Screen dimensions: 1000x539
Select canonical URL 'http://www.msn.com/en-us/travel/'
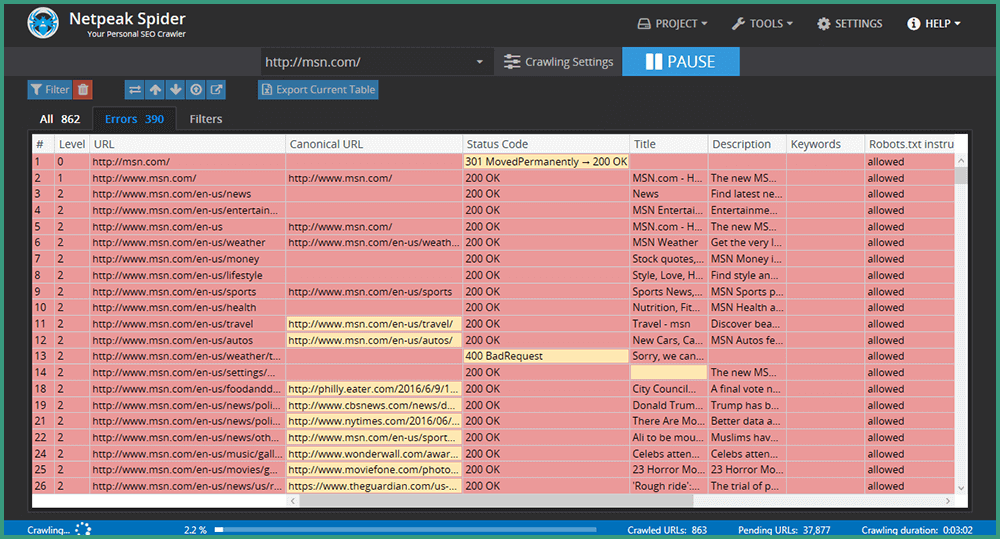pos(374,324)
